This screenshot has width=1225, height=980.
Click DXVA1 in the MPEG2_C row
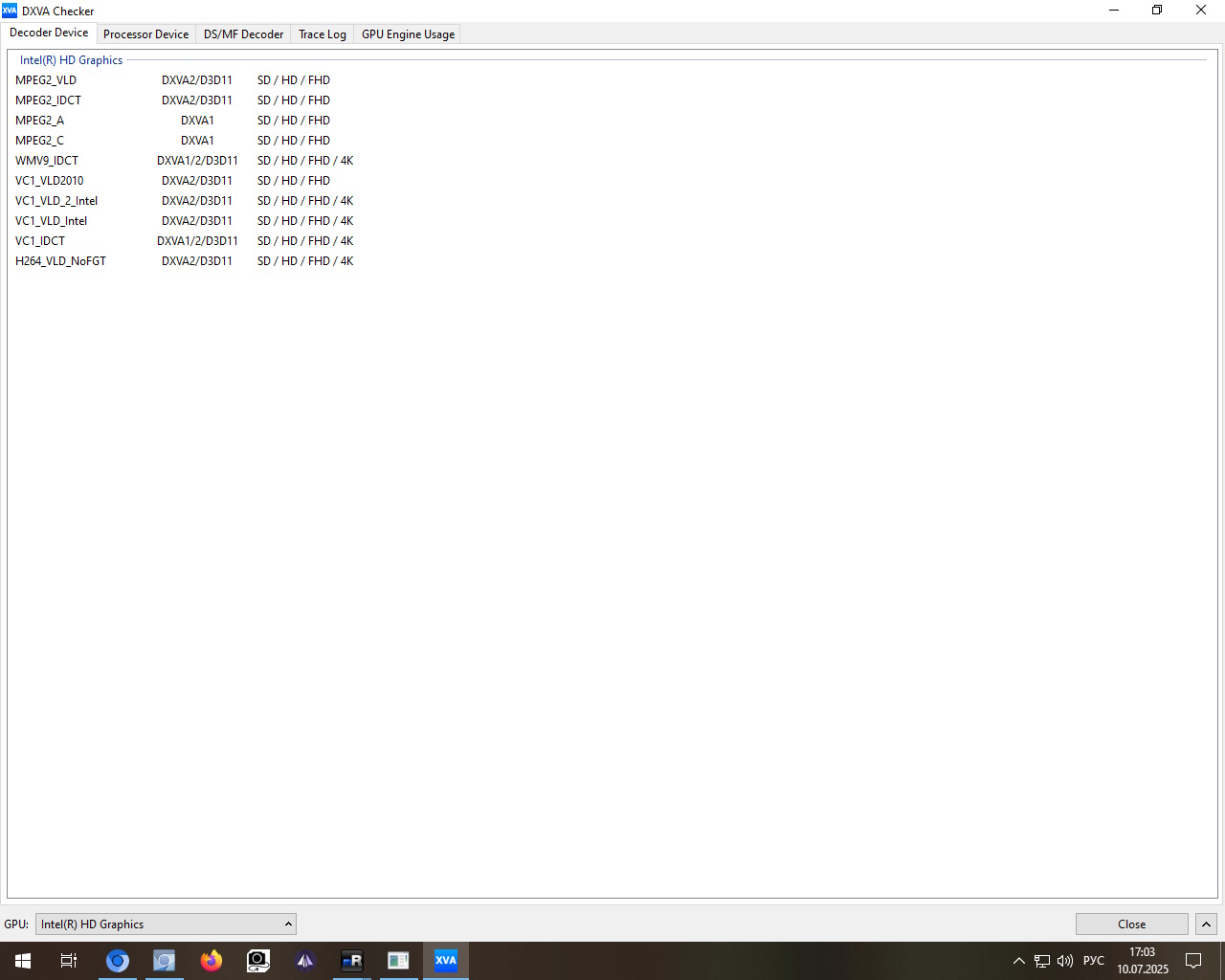coord(197,141)
